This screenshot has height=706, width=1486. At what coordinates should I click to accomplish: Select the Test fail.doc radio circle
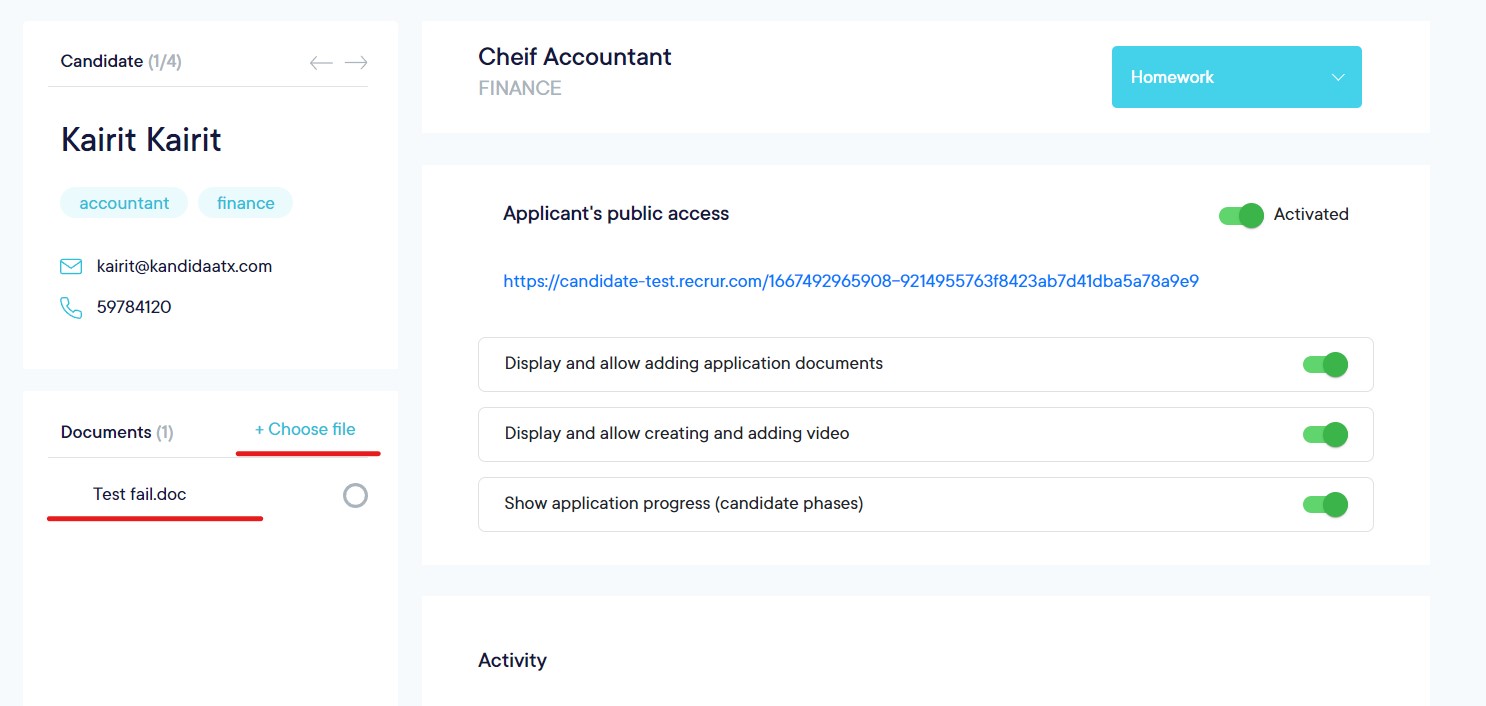coord(355,495)
